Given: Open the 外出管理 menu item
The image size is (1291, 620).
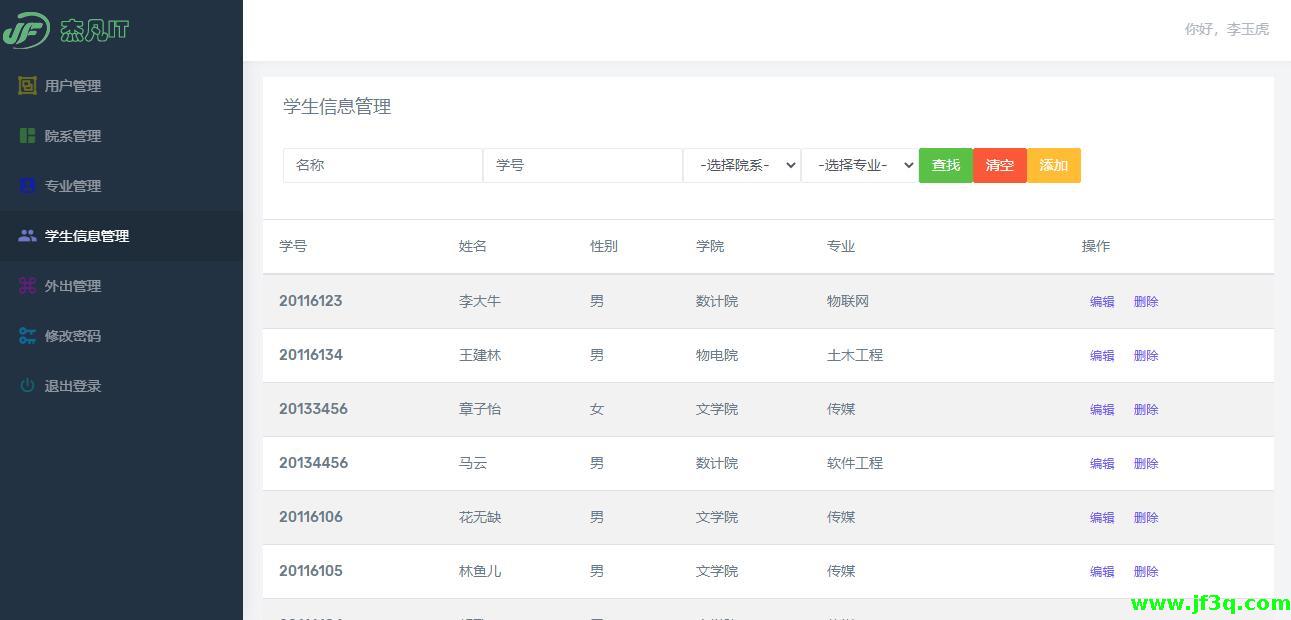Looking at the screenshot, I should click(x=73, y=286).
